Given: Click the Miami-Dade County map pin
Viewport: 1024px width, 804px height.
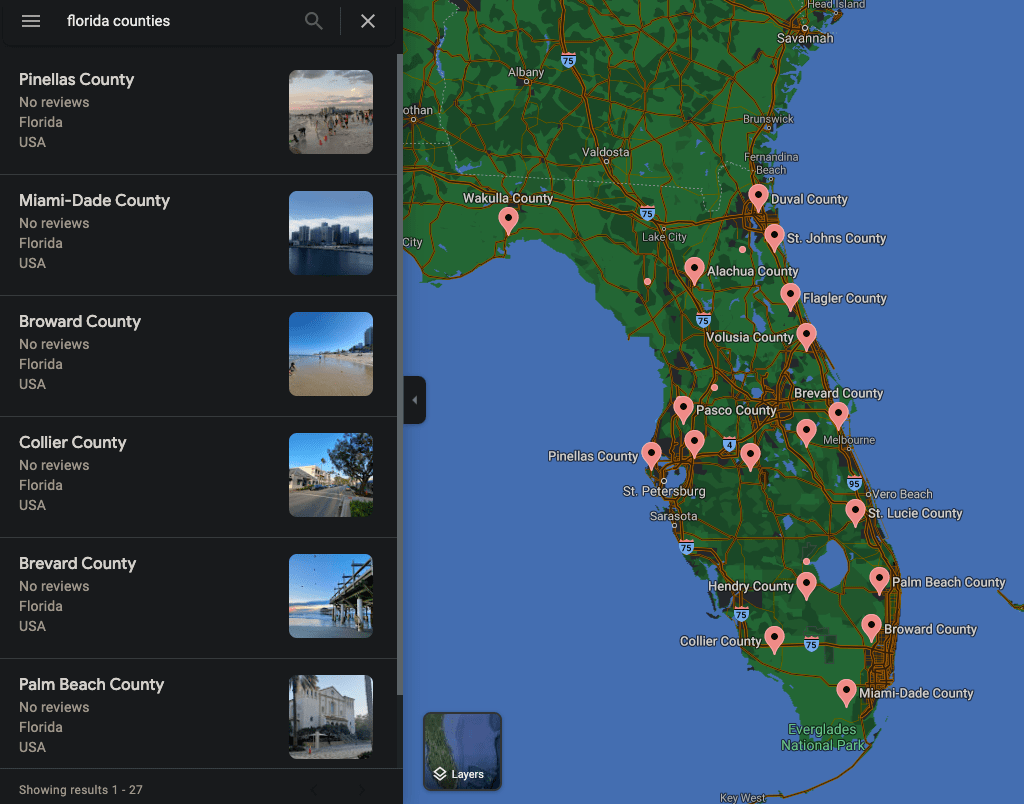Looking at the screenshot, I should pos(846,691).
